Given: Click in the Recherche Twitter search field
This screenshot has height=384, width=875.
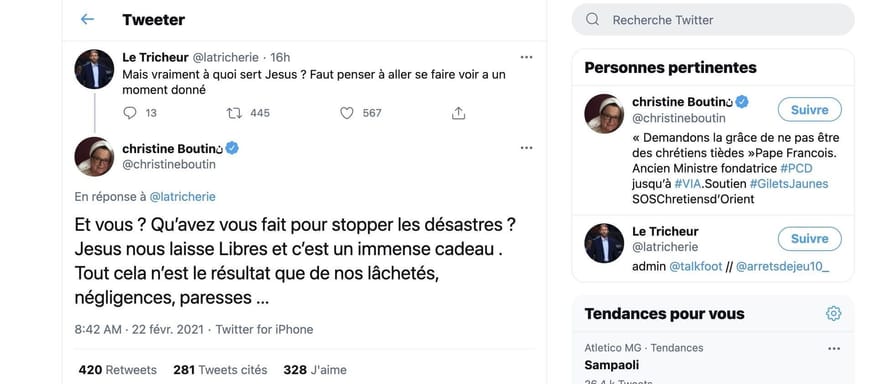Looking at the screenshot, I should click(x=713, y=20).
